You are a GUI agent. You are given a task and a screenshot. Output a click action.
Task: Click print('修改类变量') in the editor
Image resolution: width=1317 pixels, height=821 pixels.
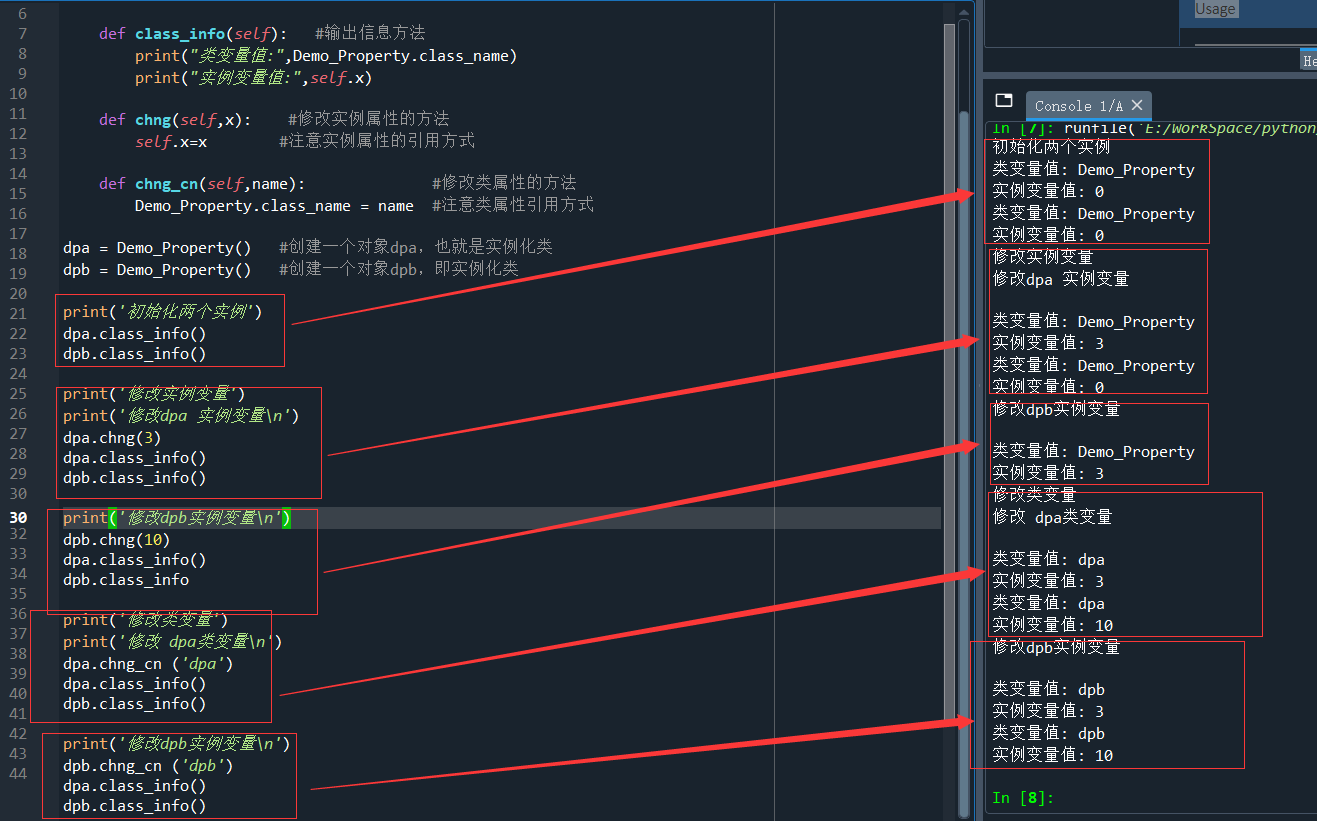146,619
